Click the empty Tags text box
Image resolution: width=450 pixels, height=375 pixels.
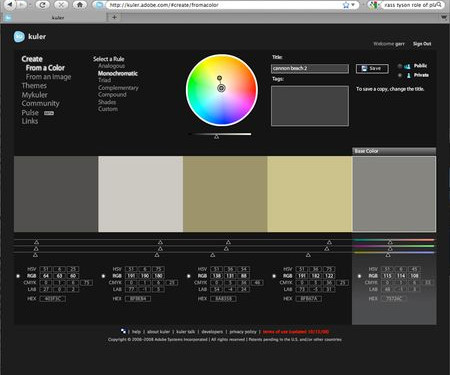tap(310, 106)
